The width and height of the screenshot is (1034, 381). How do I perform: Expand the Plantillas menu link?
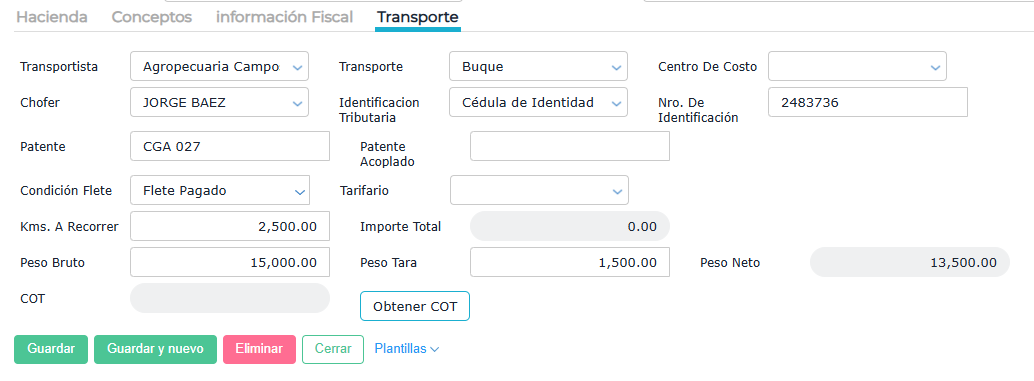tap(406, 349)
